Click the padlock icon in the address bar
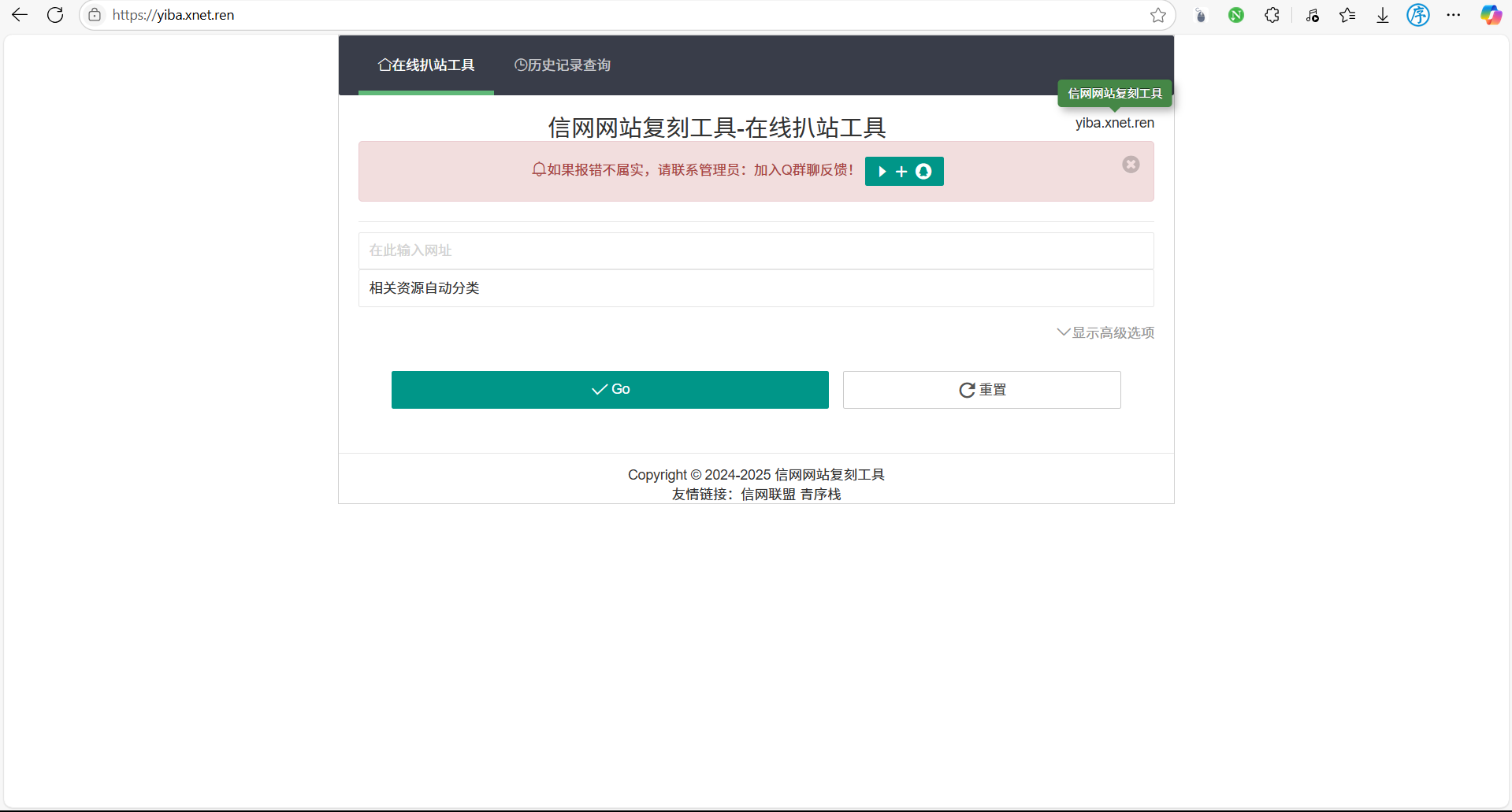This screenshot has height=812, width=1512. pyautogui.click(x=95, y=15)
